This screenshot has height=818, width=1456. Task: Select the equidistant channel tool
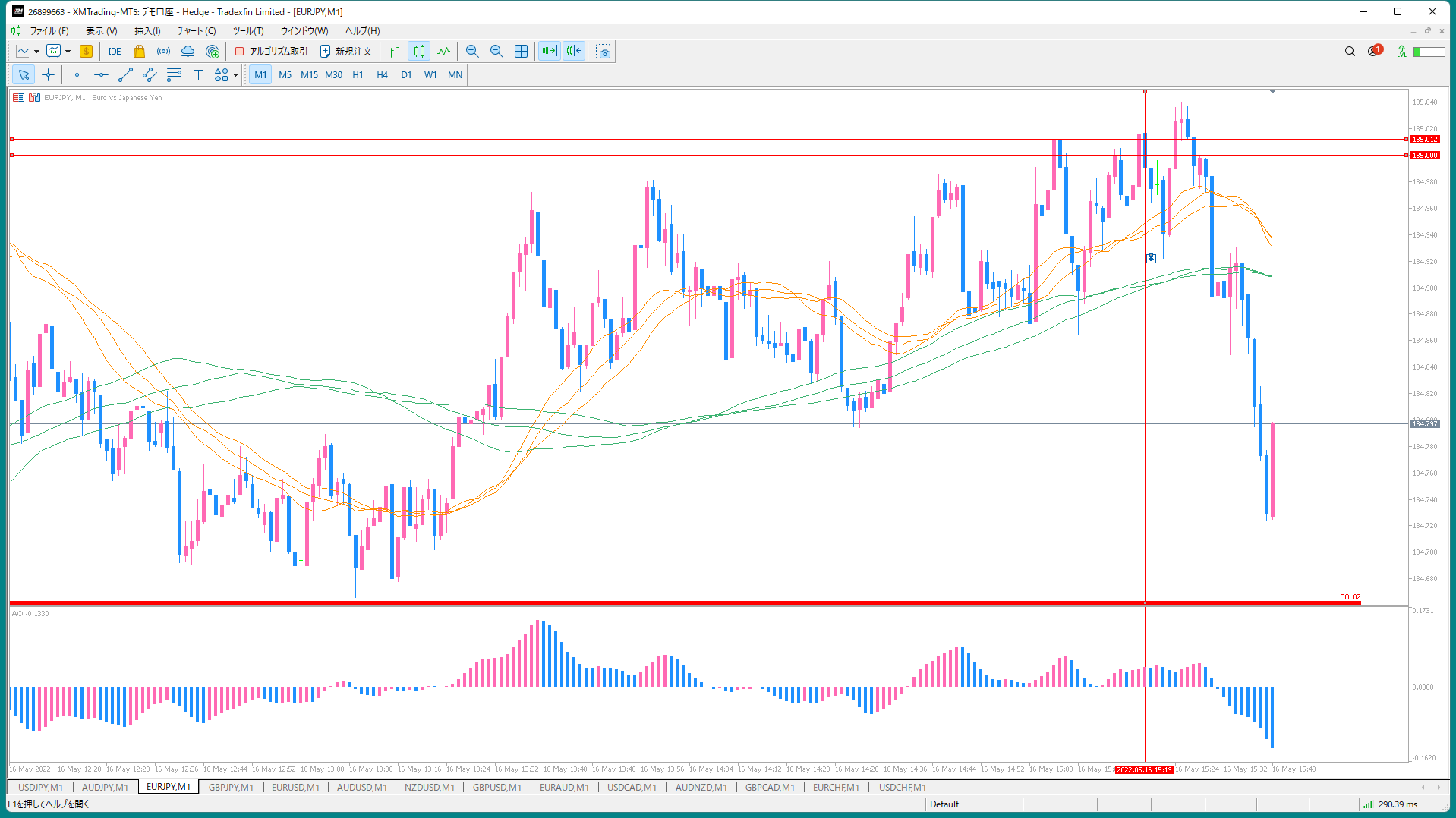[150, 74]
